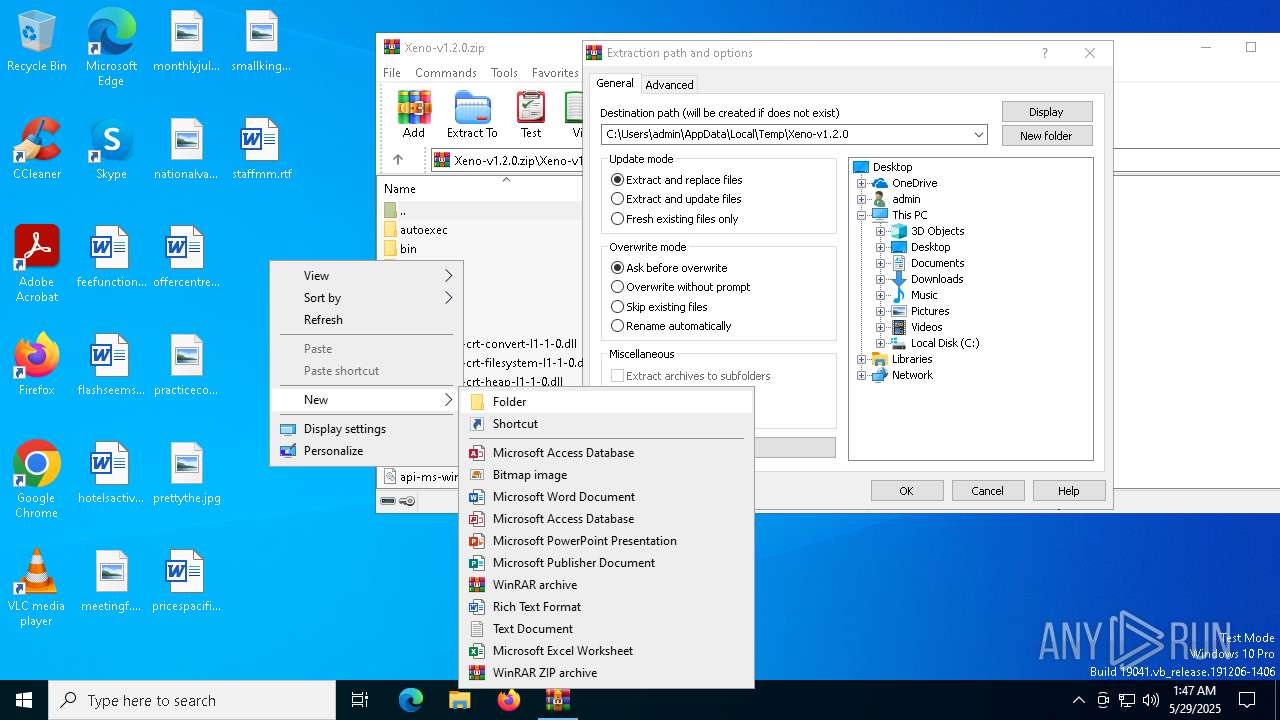
Task: Open Microsoft Edge desktop shortcut
Action: [111, 48]
